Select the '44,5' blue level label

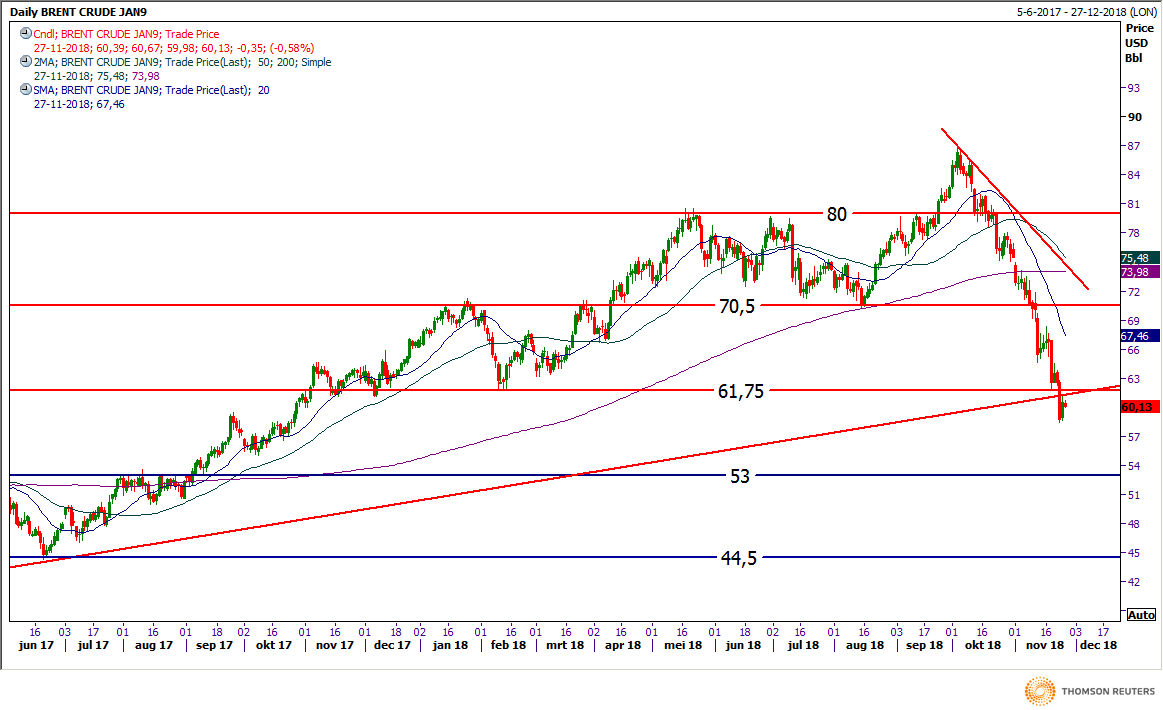(x=739, y=558)
